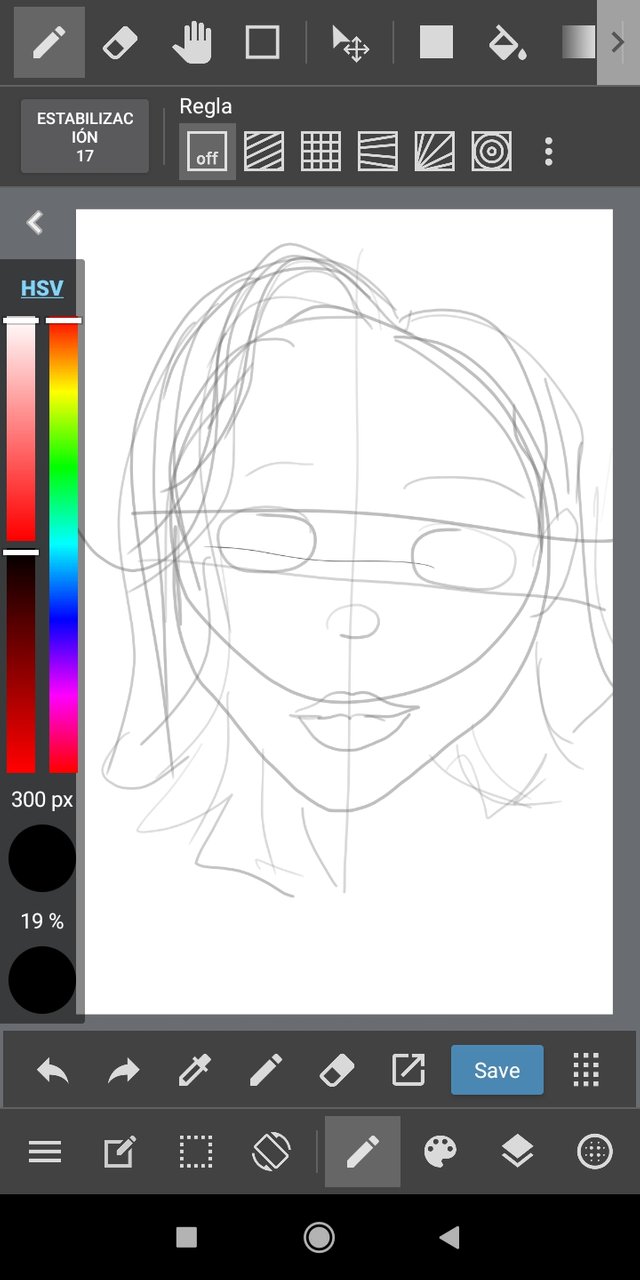
Task: Open the 19 % opacity preview circle
Action: tap(42, 980)
